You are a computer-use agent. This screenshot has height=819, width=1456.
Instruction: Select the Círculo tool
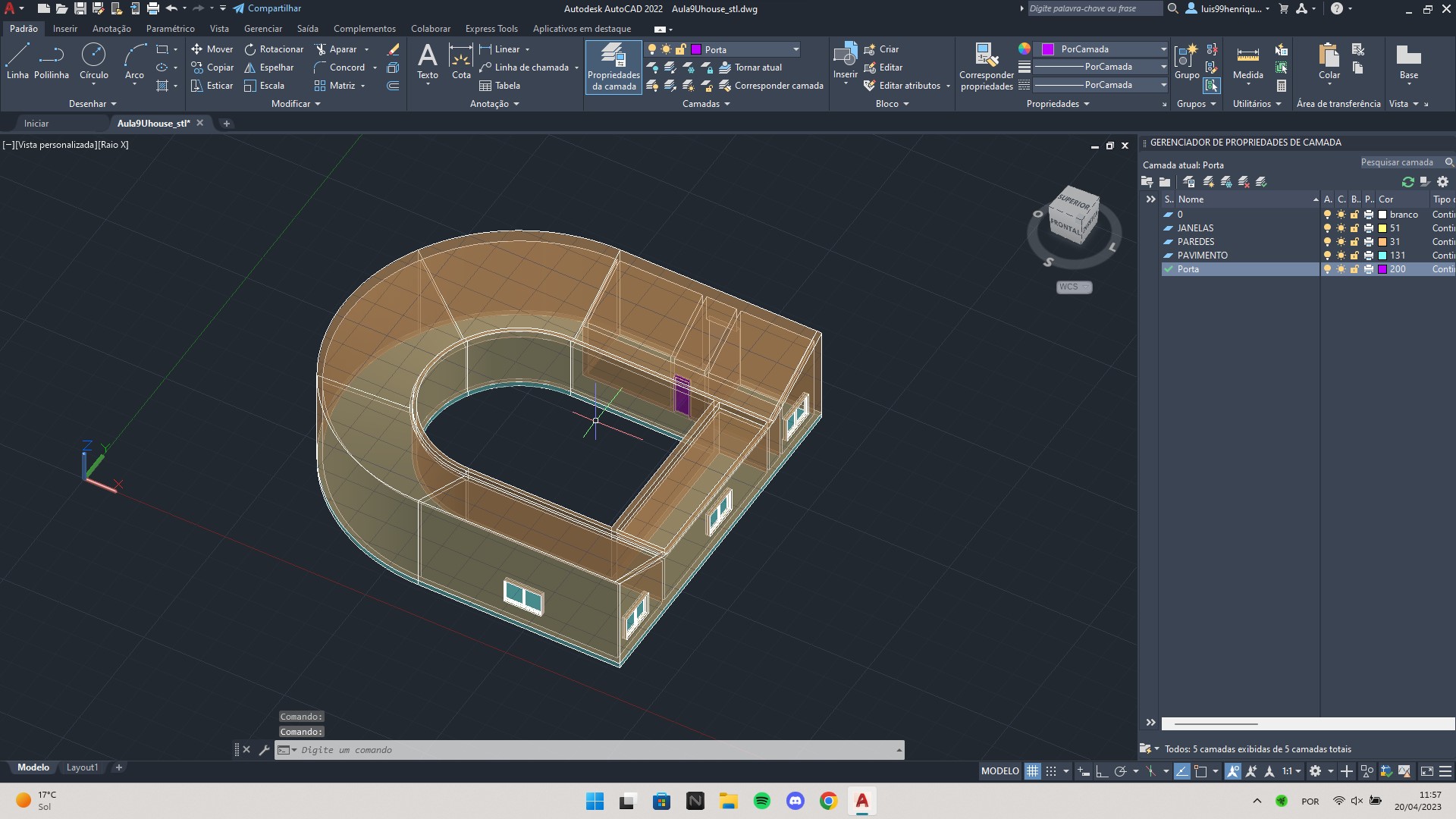click(93, 61)
